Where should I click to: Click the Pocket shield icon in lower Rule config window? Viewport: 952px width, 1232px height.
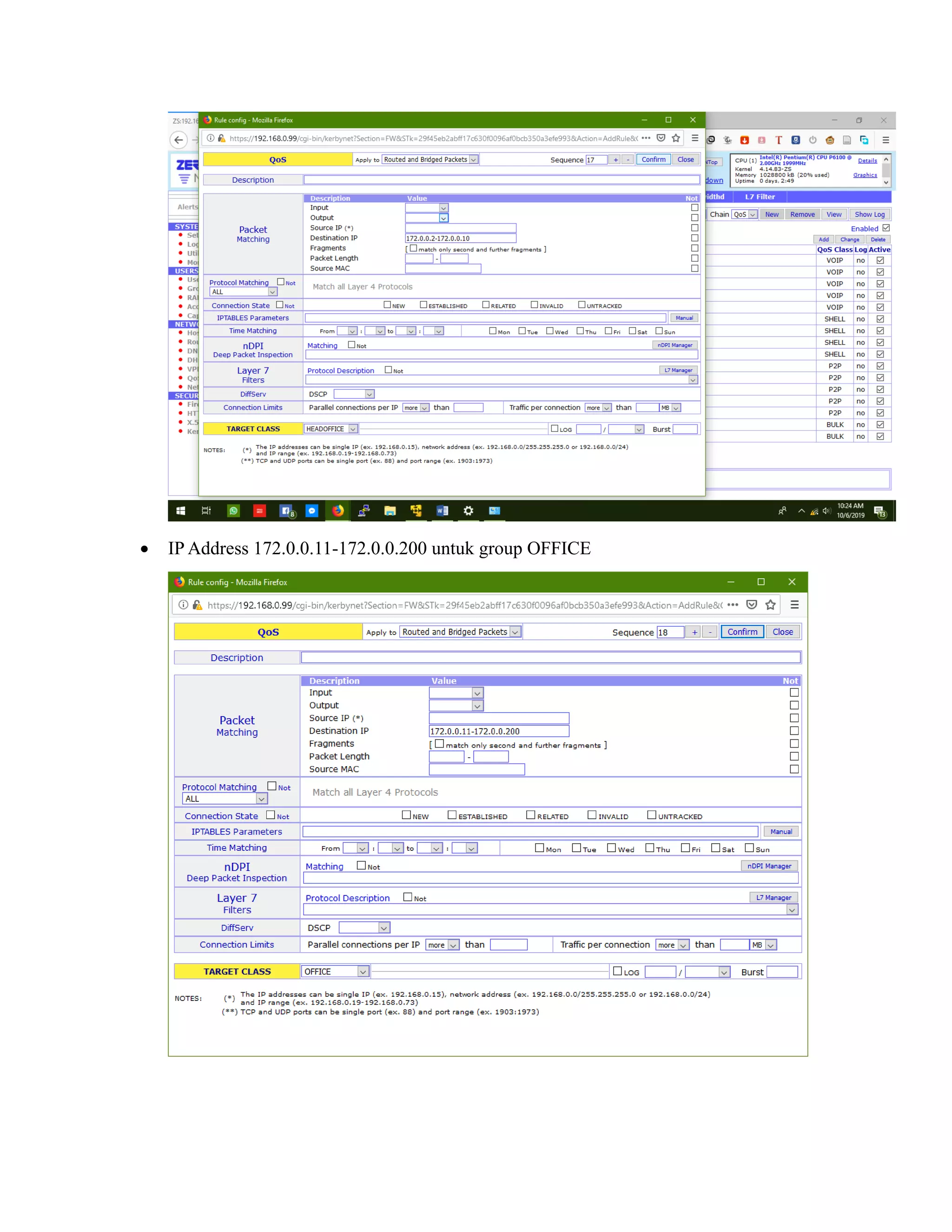[751, 605]
